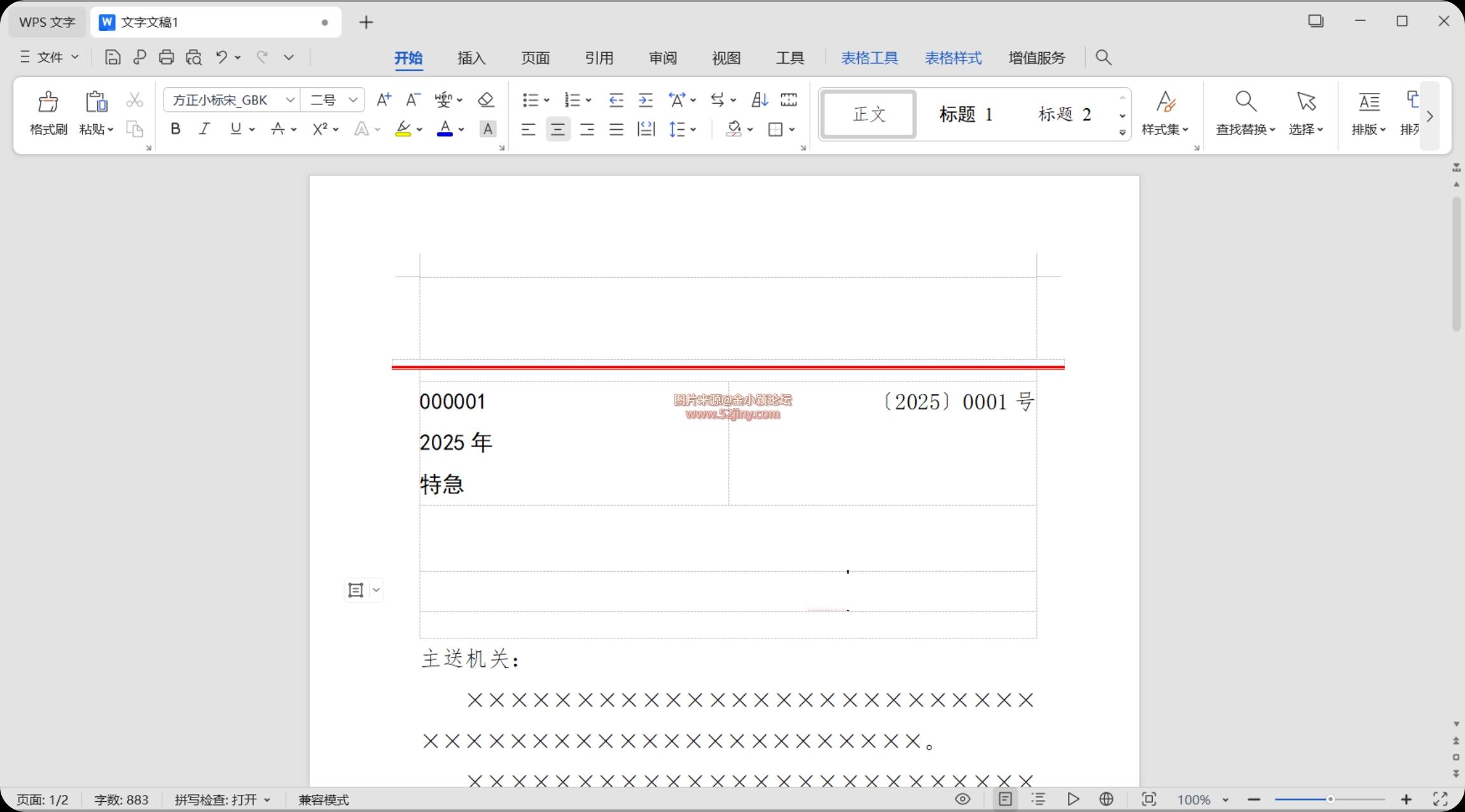The height and width of the screenshot is (812, 1465).
Task: Expand the zoom percentage 100% dropdown
Action: point(1225,800)
